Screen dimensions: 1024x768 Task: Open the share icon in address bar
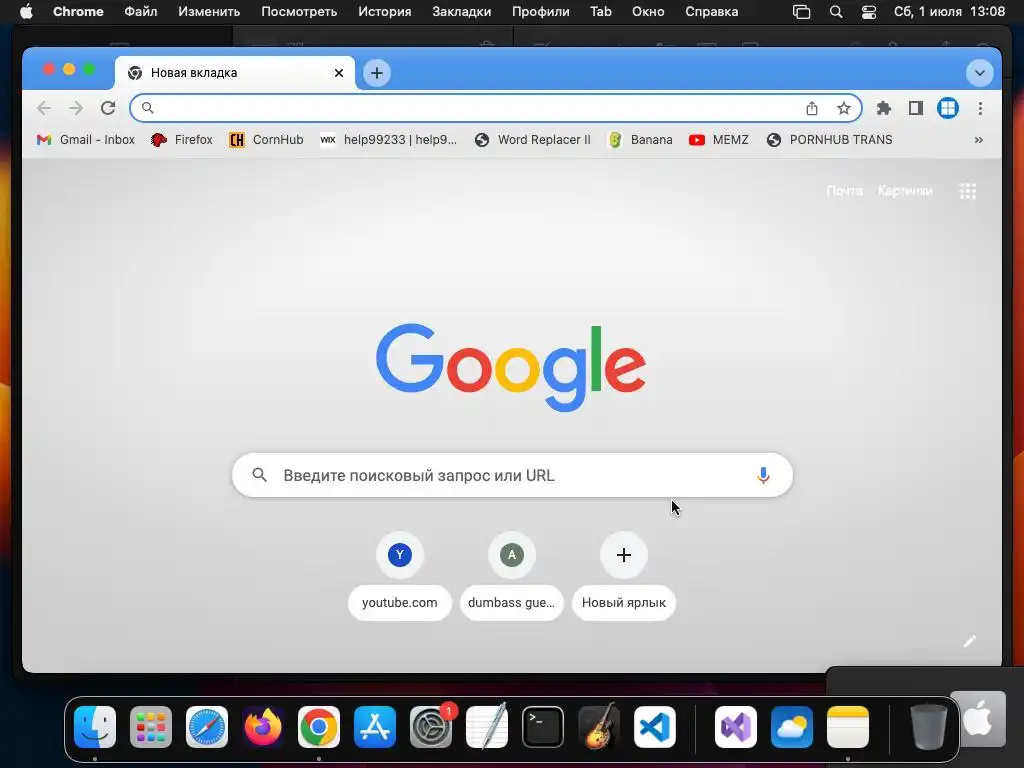812,108
